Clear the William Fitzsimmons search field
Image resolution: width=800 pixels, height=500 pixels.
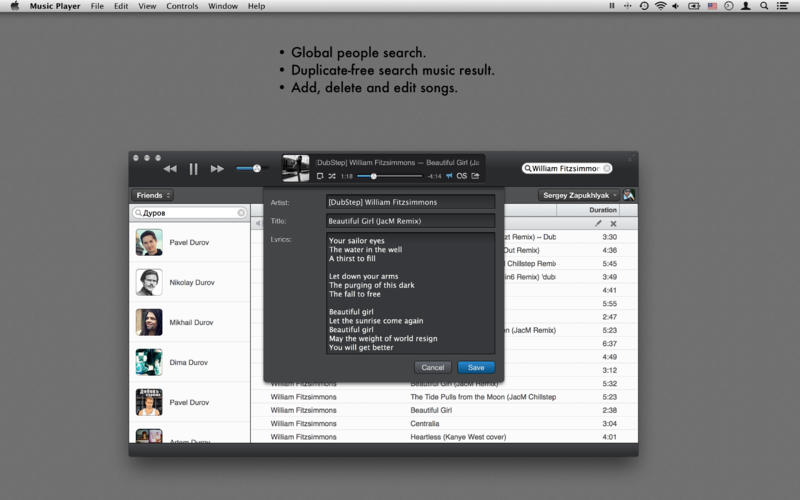pos(607,169)
